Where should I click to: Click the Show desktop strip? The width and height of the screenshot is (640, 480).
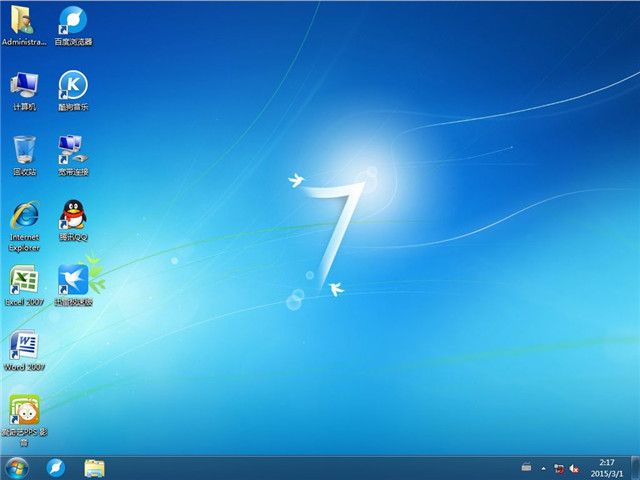(x=635, y=468)
